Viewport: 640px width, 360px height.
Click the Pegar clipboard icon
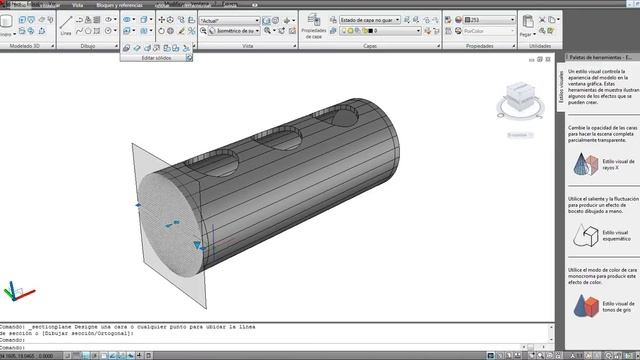click(528, 22)
